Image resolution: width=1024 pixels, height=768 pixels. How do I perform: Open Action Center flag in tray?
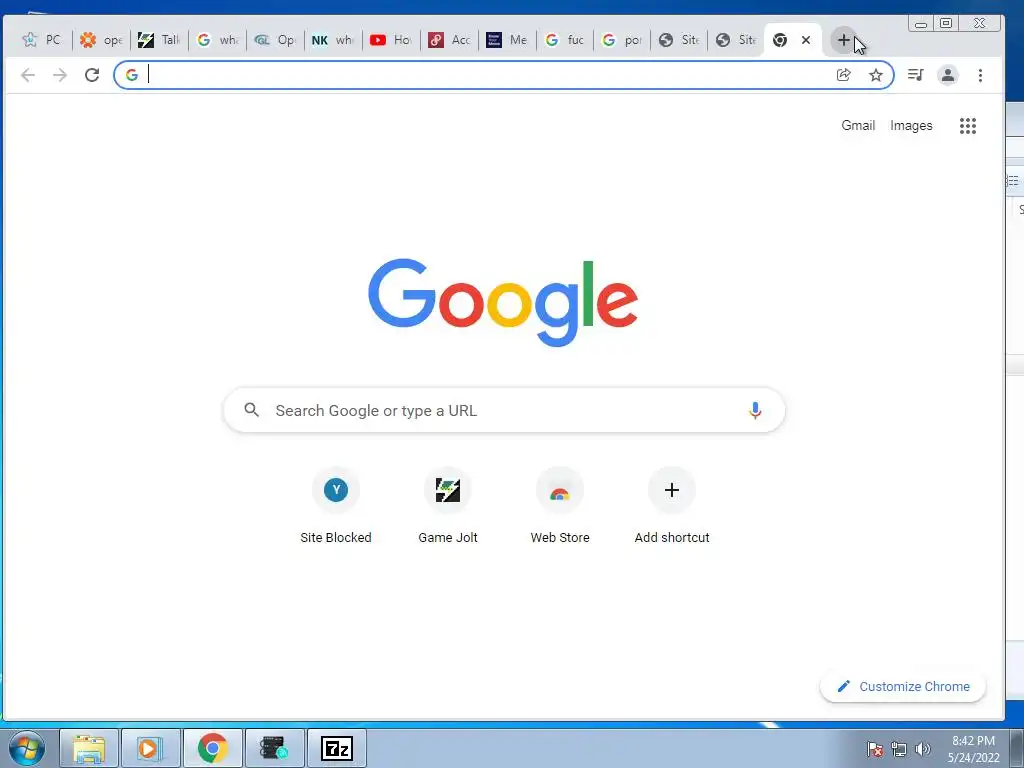click(x=875, y=749)
